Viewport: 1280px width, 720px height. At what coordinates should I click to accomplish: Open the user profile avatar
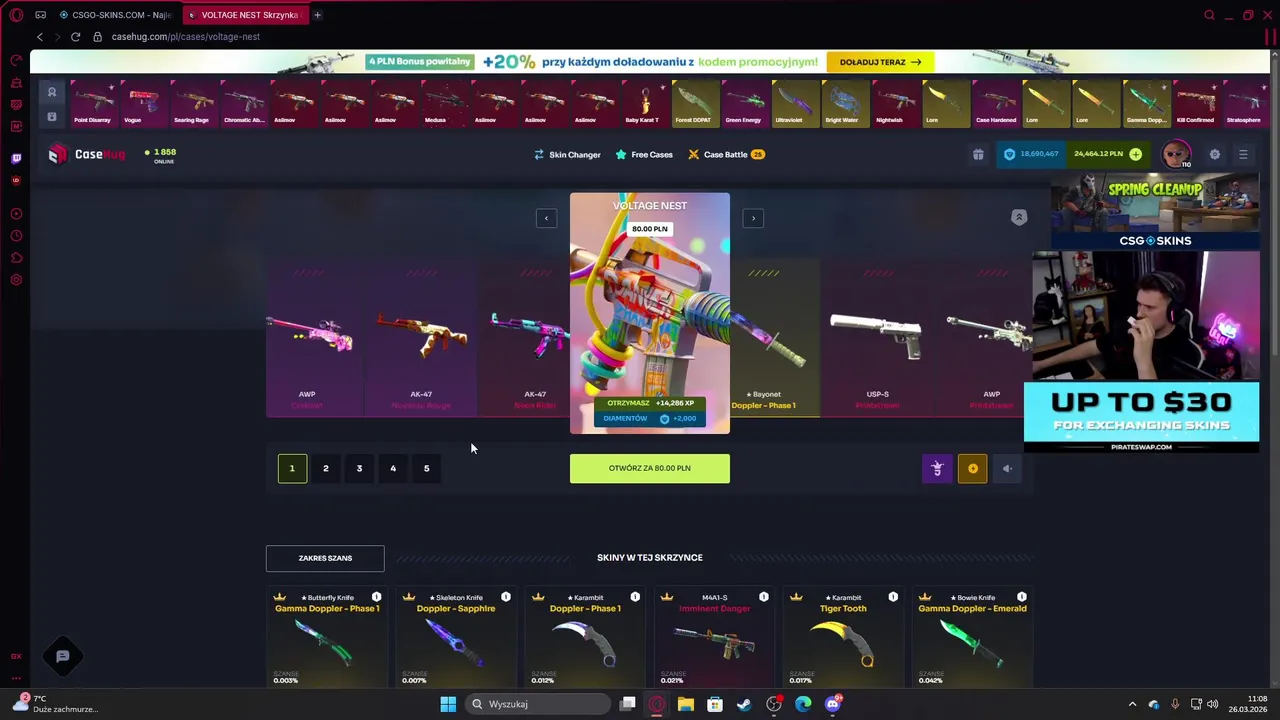pyautogui.click(x=1176, y=154)
